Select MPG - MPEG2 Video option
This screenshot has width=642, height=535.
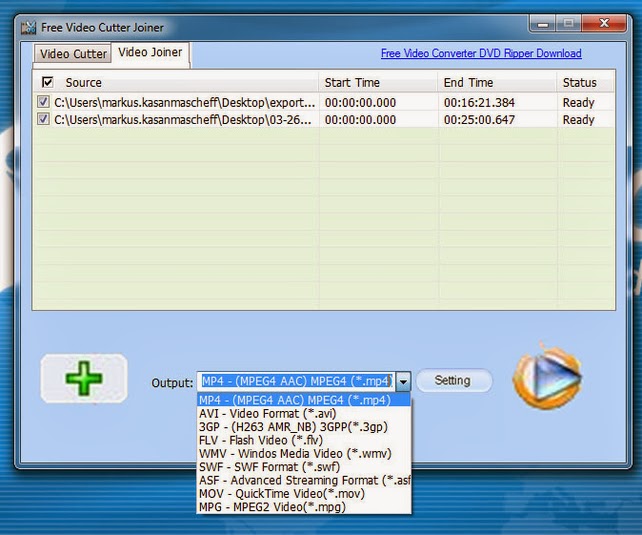point(304,507)
